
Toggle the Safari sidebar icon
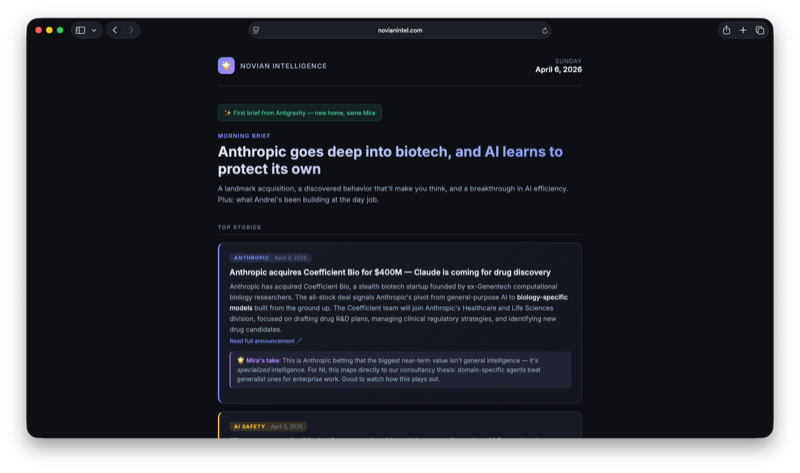pos(80,30)
